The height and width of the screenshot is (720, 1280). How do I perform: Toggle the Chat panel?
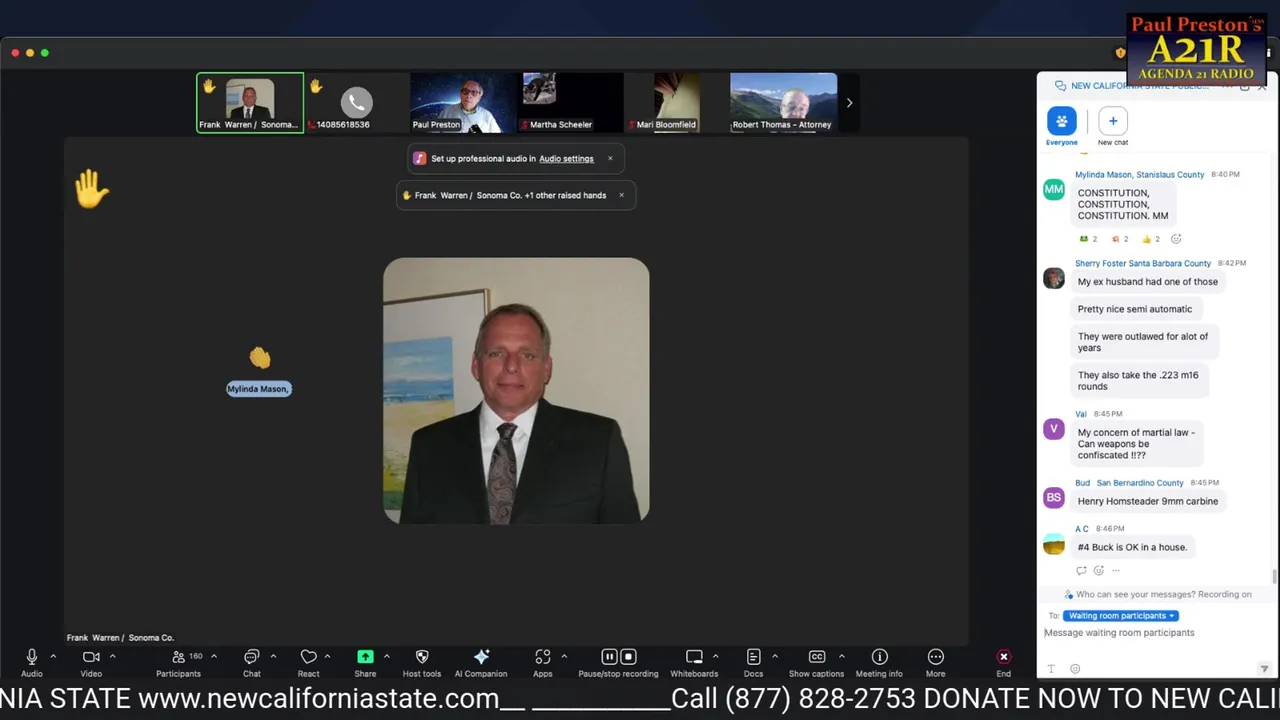[x=252, y=662]
